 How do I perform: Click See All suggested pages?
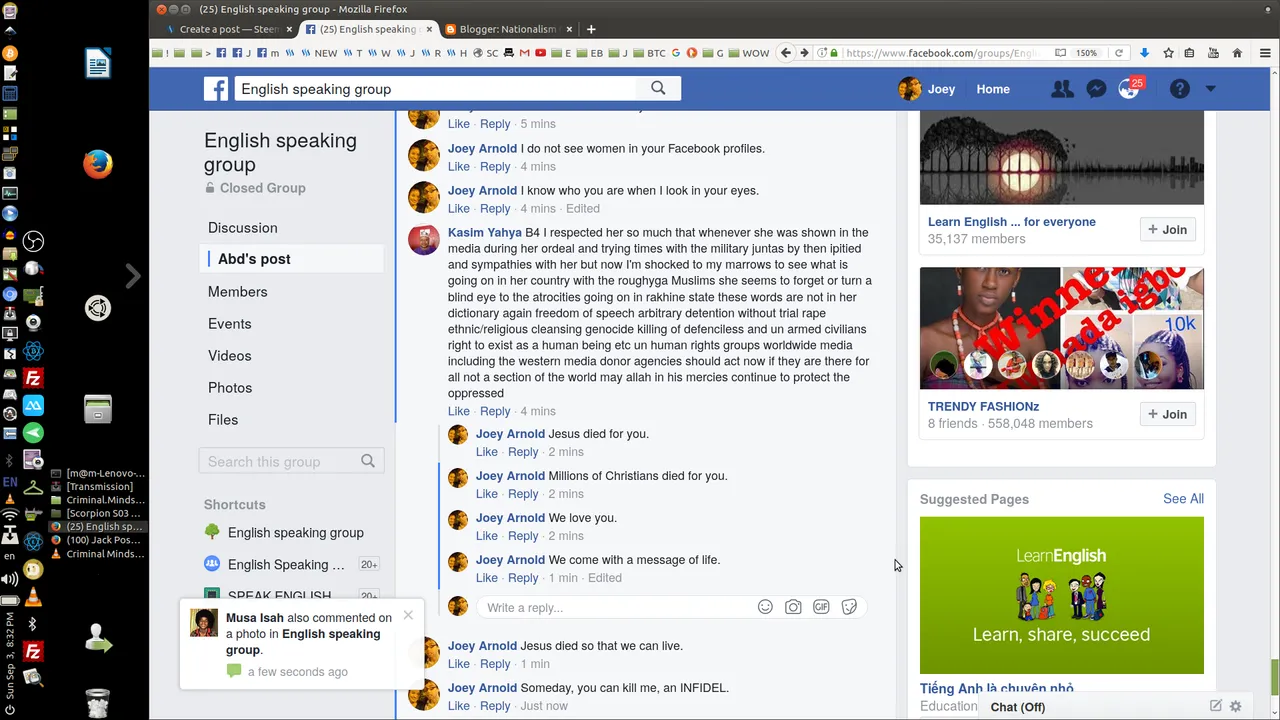click(x=1183, y=499)
